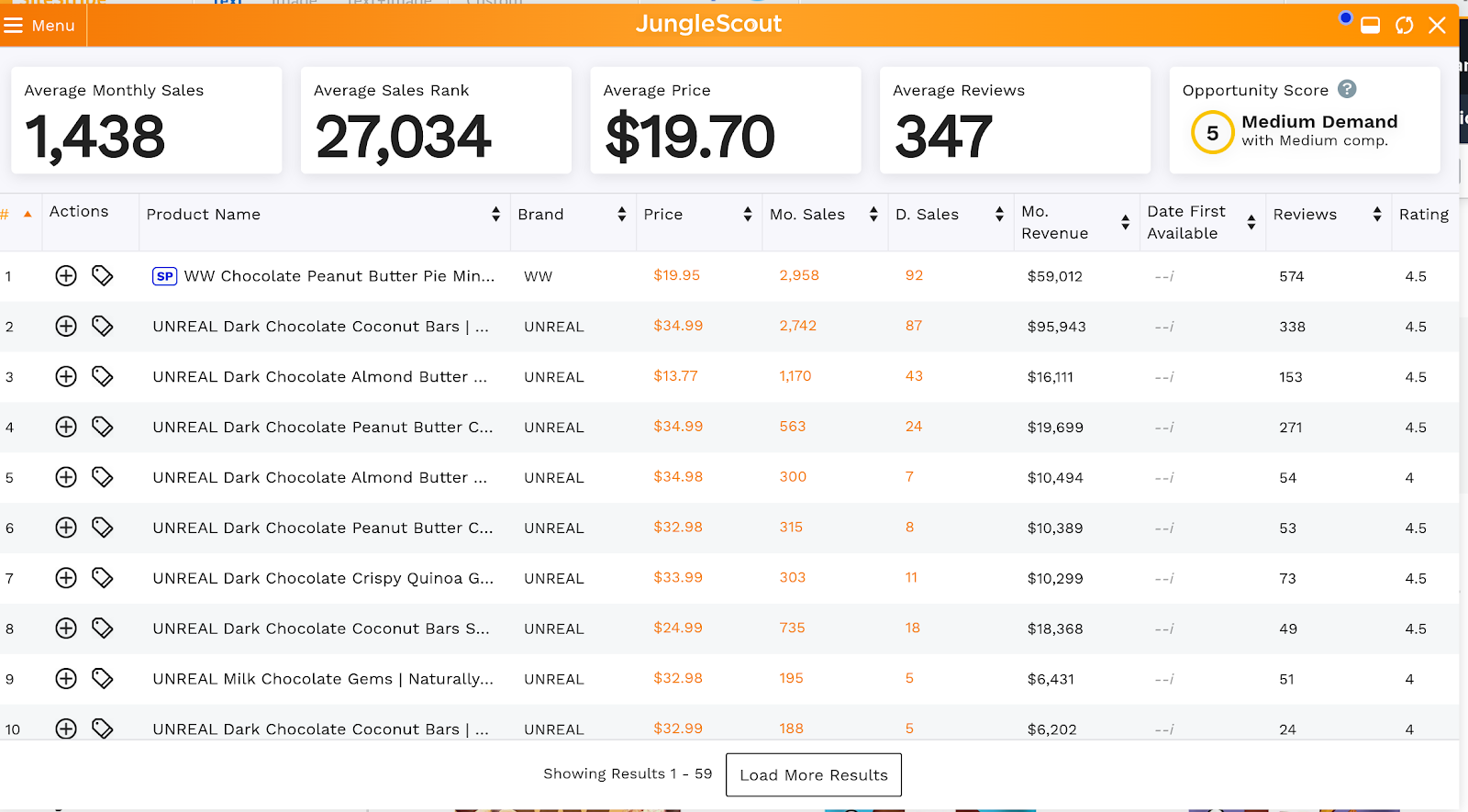Click the plus icon for row 9

point(66,679)
